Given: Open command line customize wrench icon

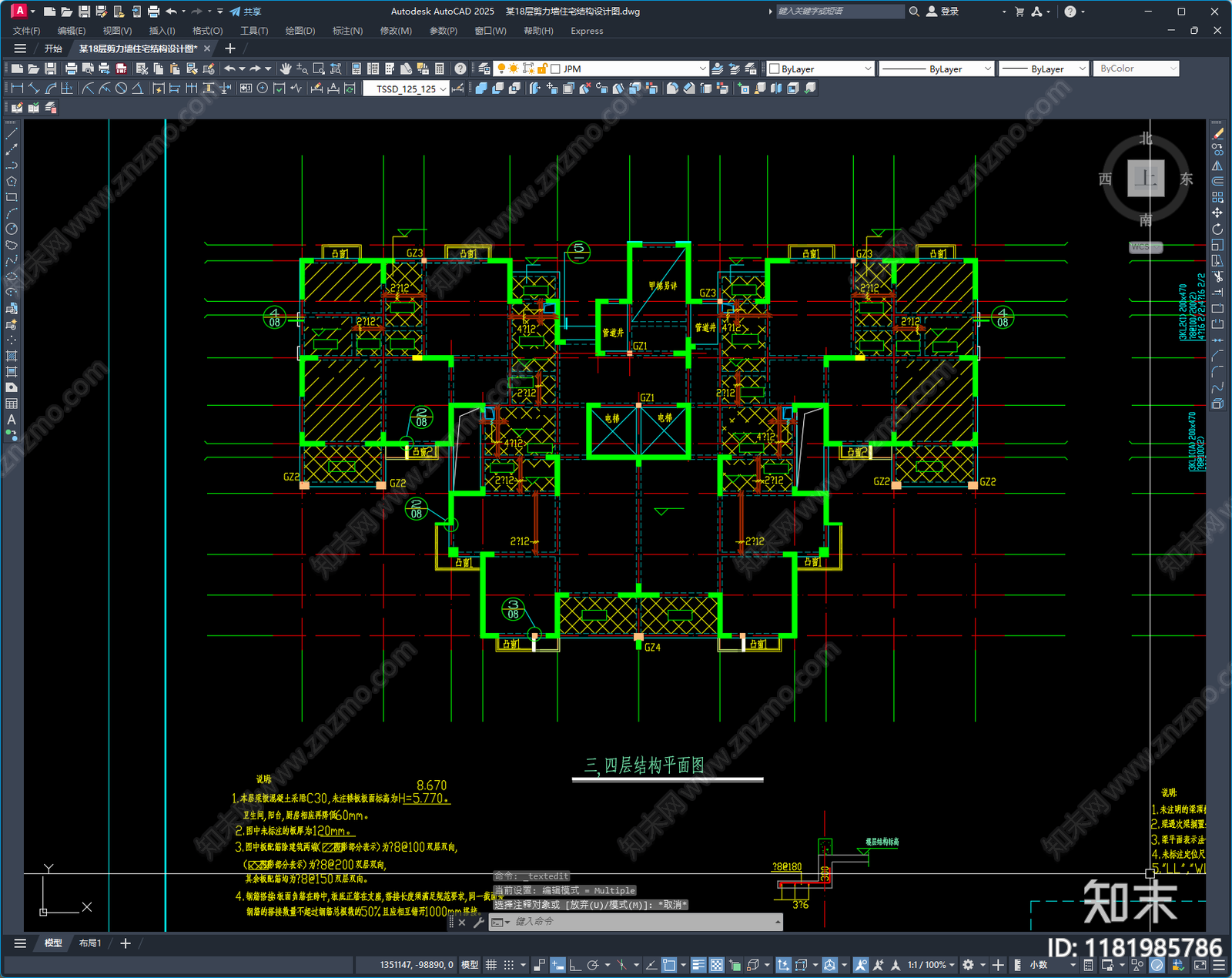Looking at the screenshot, I should click(478, 922).
